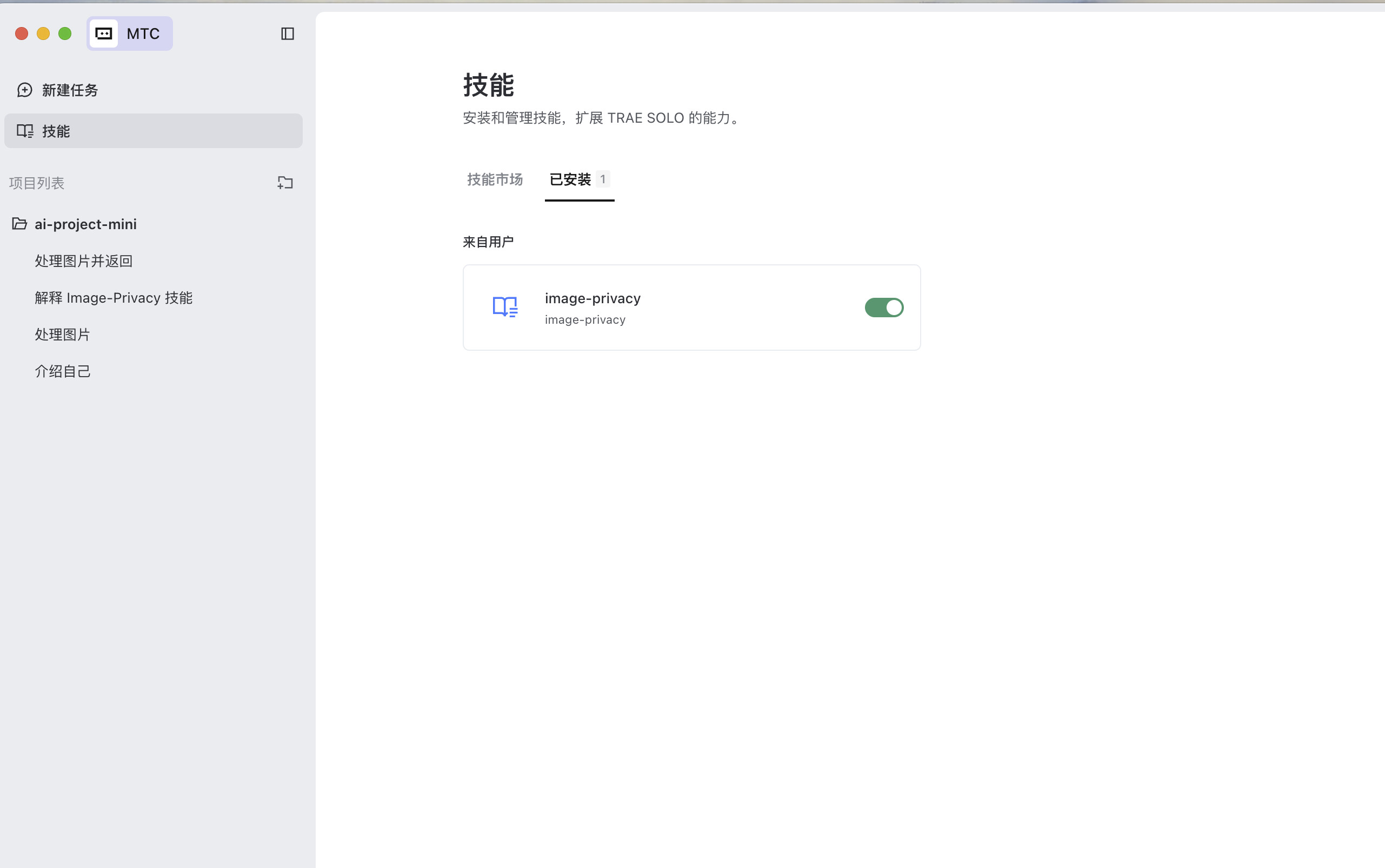Image resolution: width=1385 pixels, height=868 pixels.
Task: Click the ai-project-mini folder icon
Action: coord(19,224)
